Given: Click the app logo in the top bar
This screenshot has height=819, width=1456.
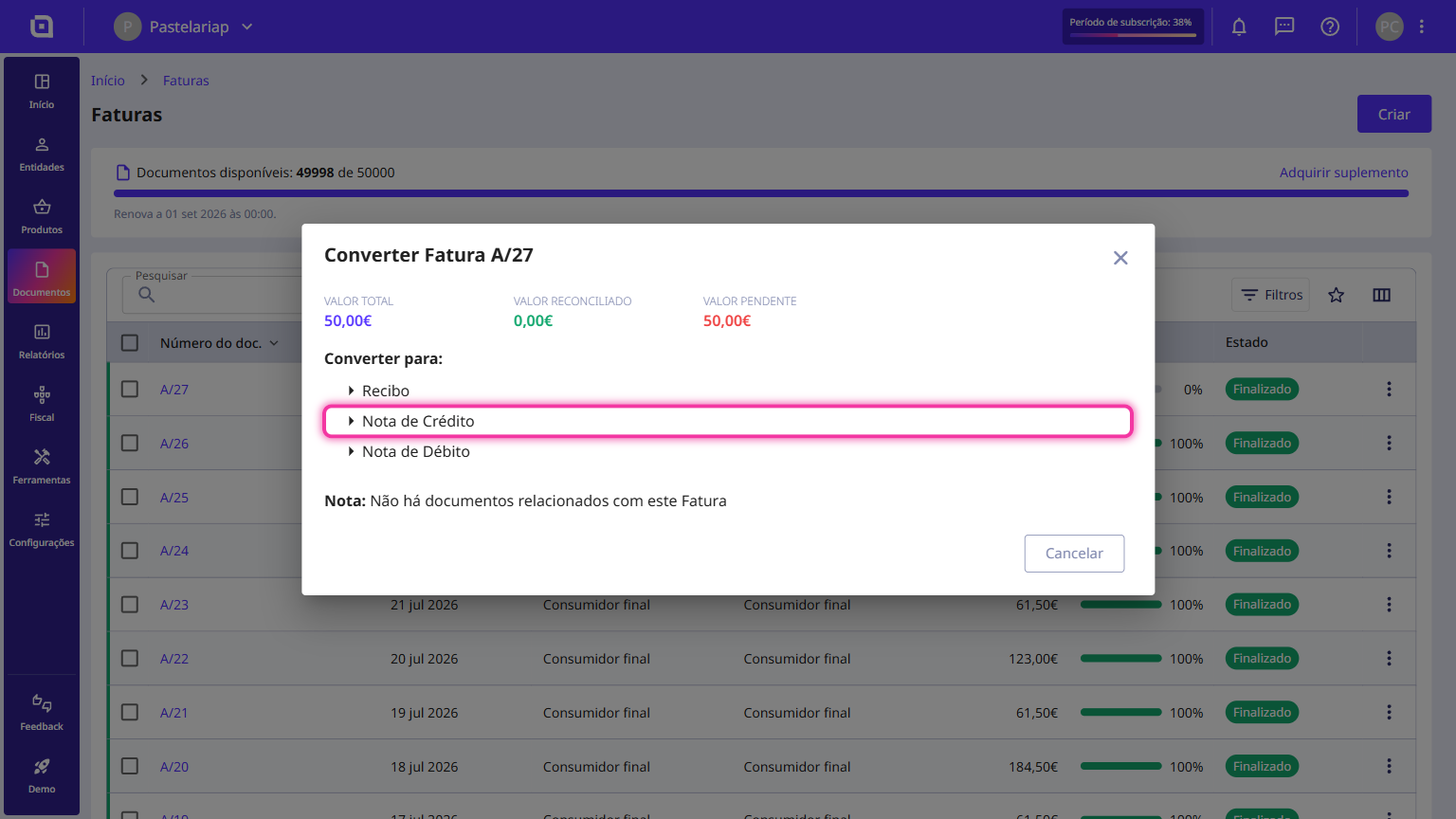Looking at the screenshot, I should pos(42,27).
